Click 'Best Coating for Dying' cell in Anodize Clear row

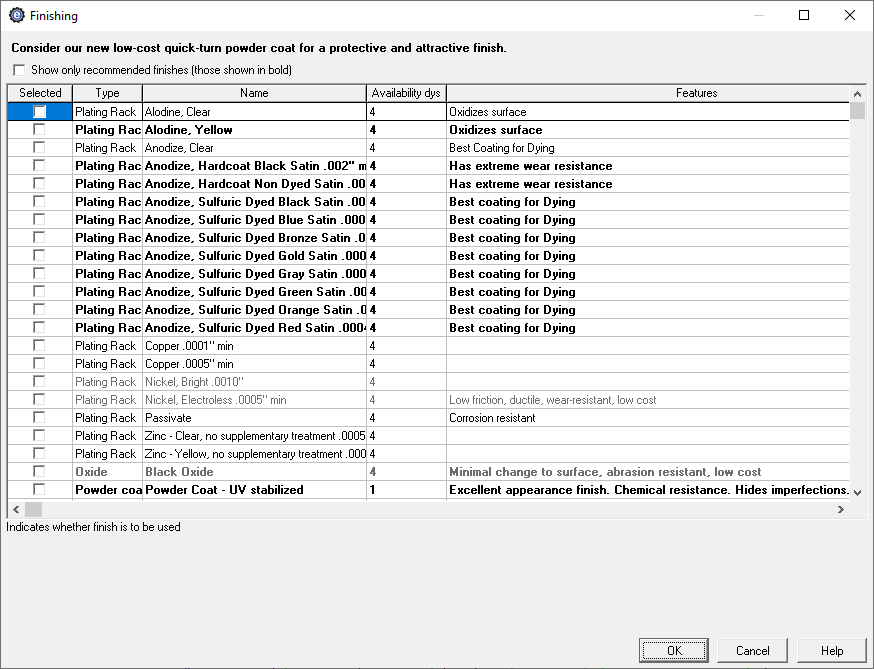pyautogui.click(x=648, y=148)
